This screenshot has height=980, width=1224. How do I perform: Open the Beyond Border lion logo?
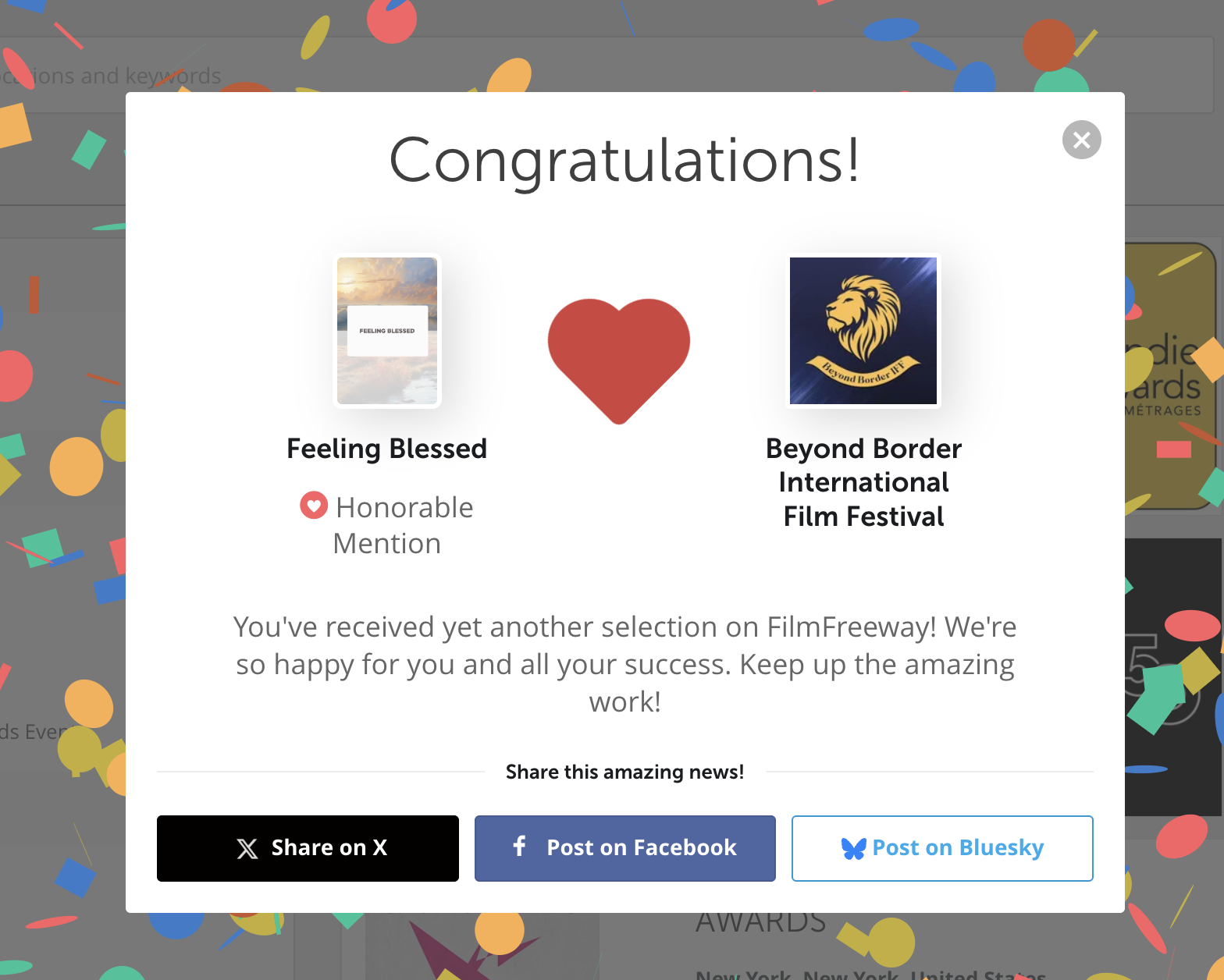coord(863,331)
